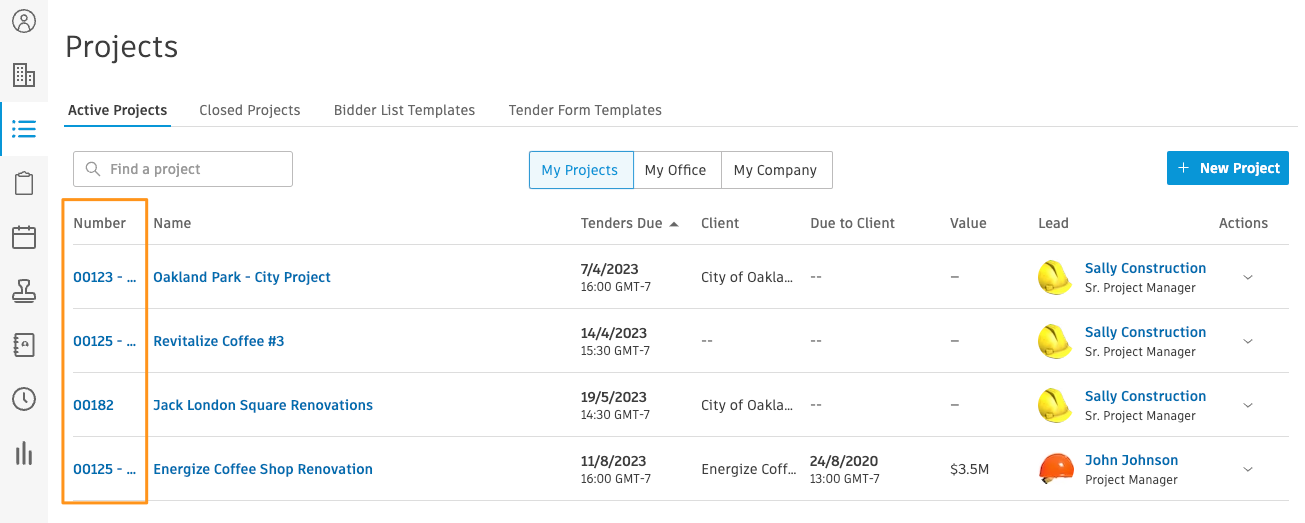Select the projects list icon in sidebar
Image resolution: width=1305 pixels, height=523 pixels.
[24, 129]
